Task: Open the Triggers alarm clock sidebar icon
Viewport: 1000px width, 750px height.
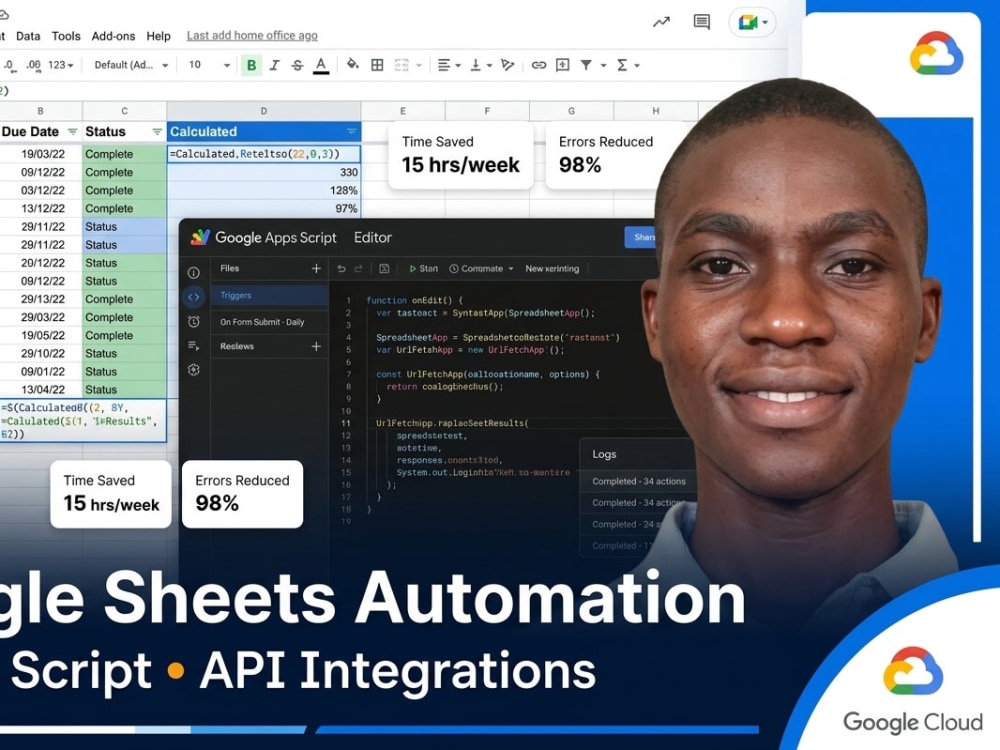Action: 194,321
